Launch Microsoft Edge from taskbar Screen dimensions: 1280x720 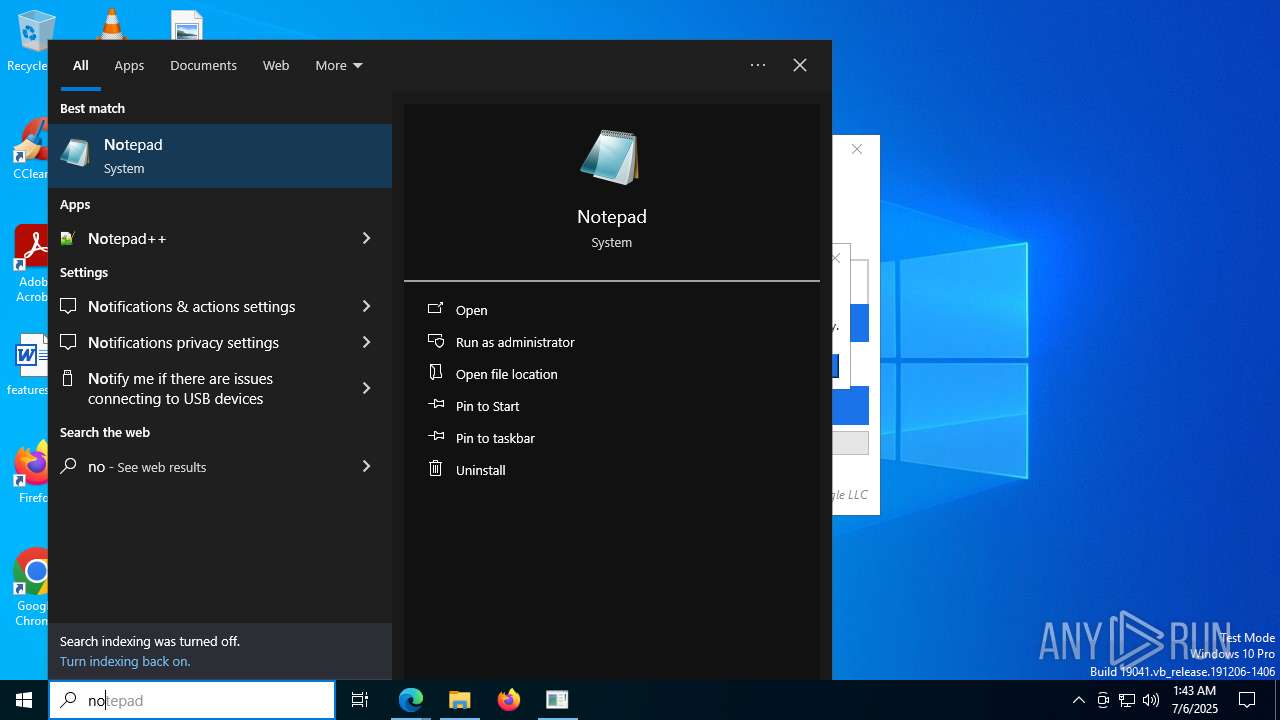[x=411, y=700]
